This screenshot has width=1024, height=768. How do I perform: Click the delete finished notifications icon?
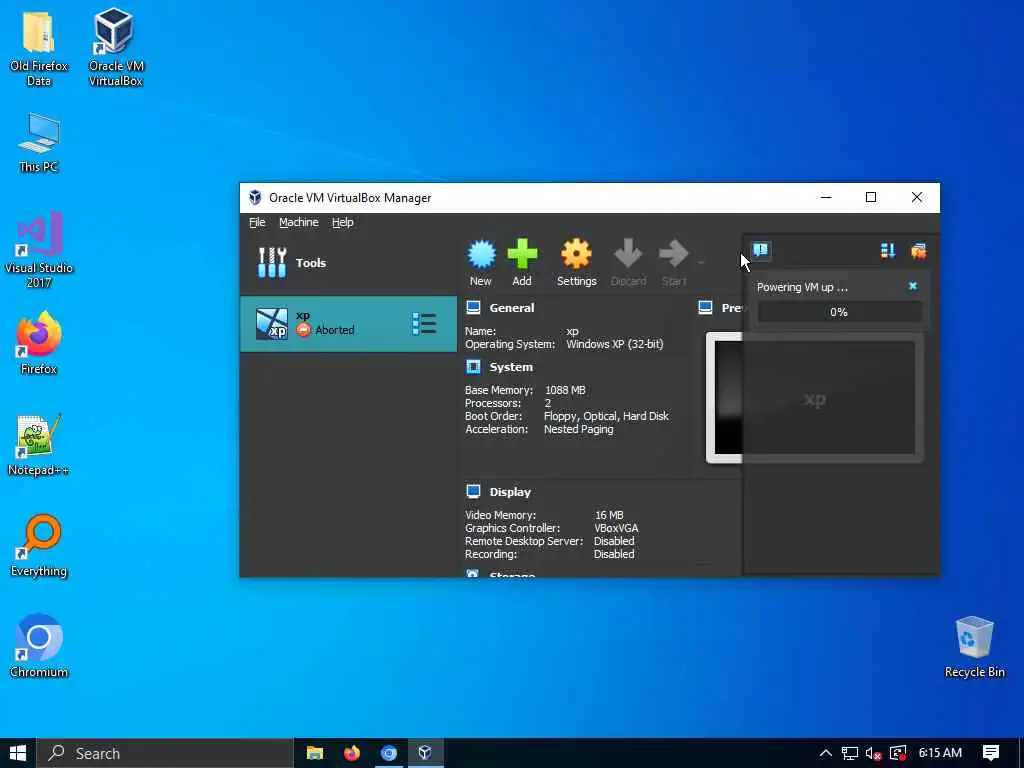coord(919,251)
